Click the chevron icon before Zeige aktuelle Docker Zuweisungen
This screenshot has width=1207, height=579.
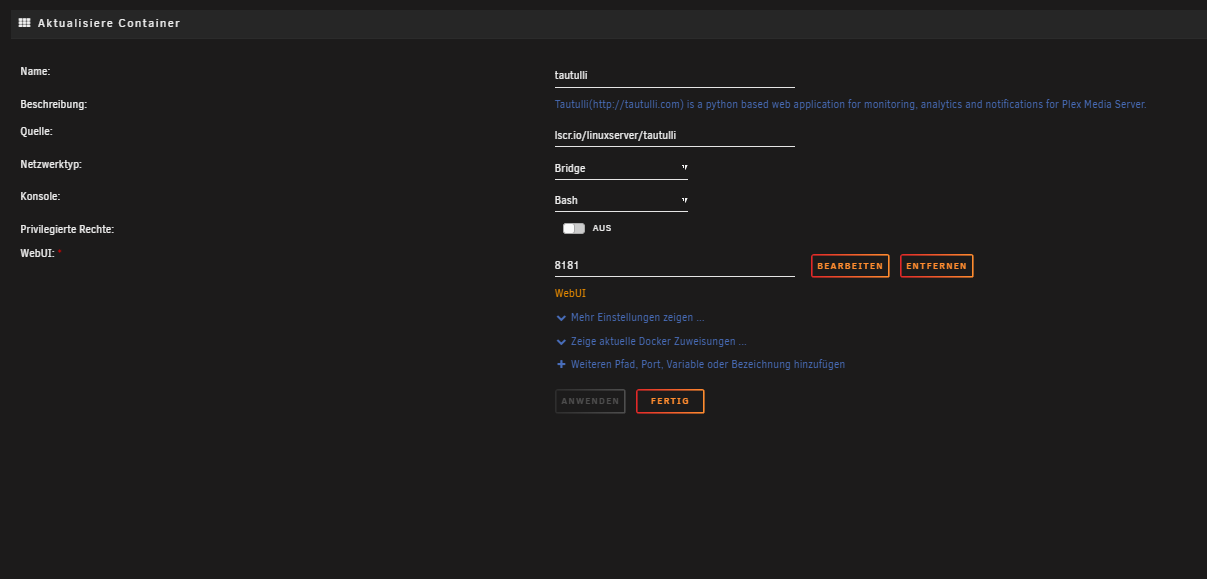[x=561, y=342]
